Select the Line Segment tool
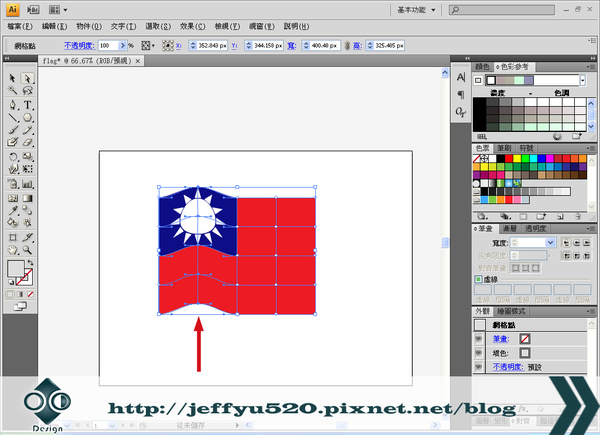The width and height of the screenshot is (600, 435). tap(13, 117)
